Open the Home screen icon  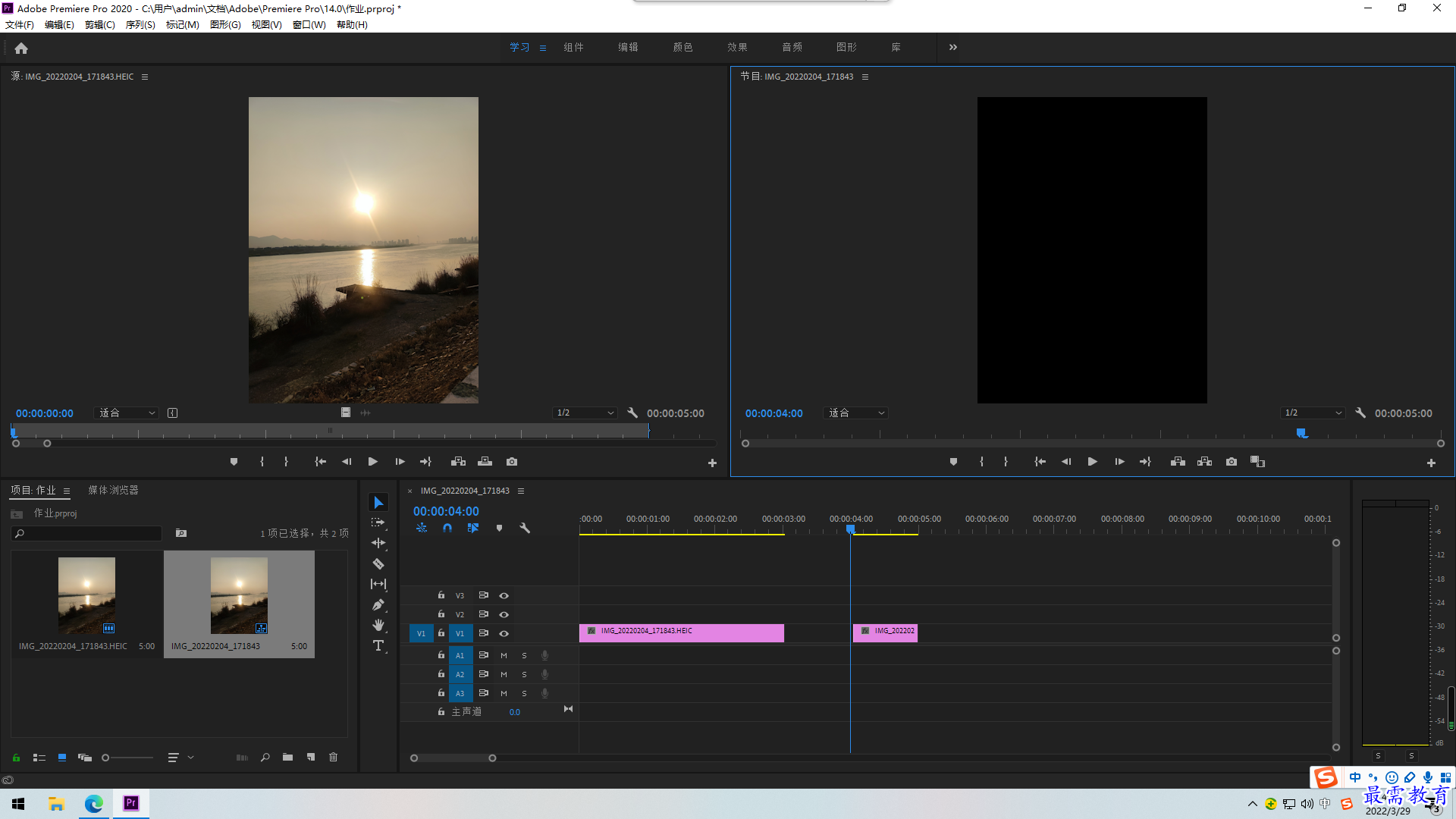coord(21,48)
